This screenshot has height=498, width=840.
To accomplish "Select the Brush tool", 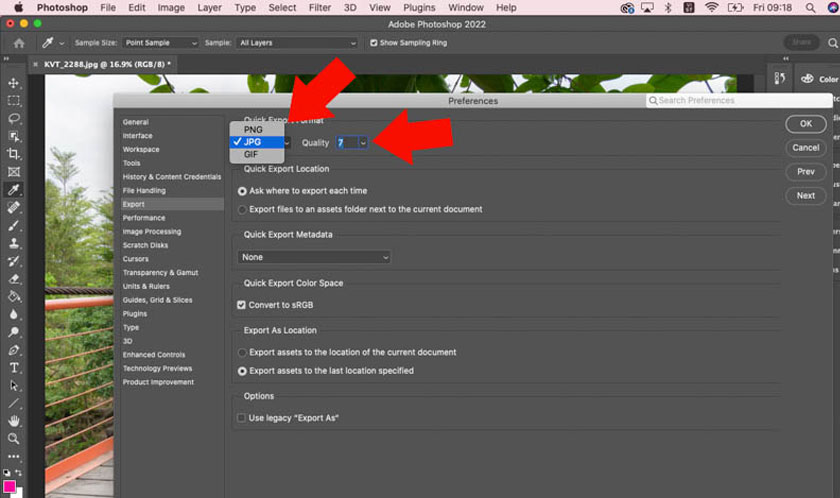I will click(x=13, y=225).
